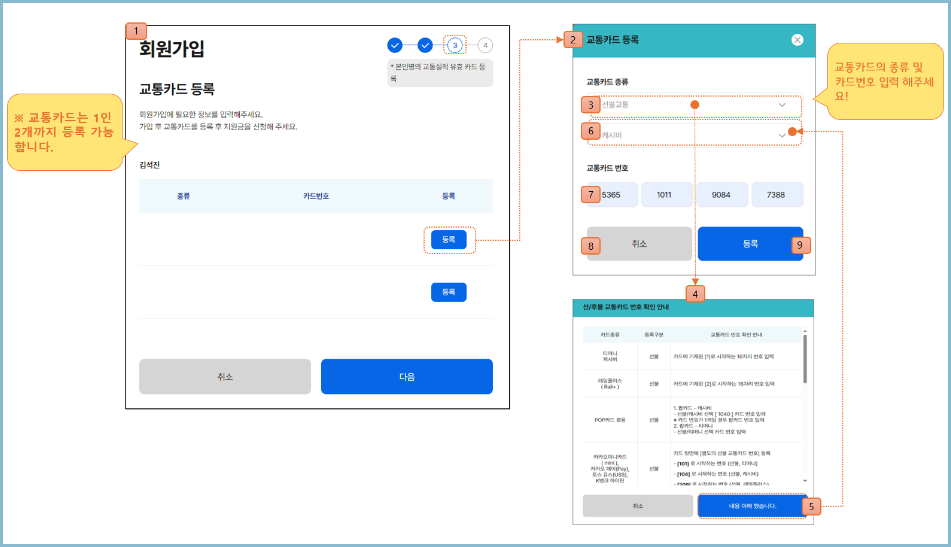Close the 교통카드 등록 dialog with the X icon
Image resolution: width=951 pixels, height=547 pixels.
tap(797, 40)
